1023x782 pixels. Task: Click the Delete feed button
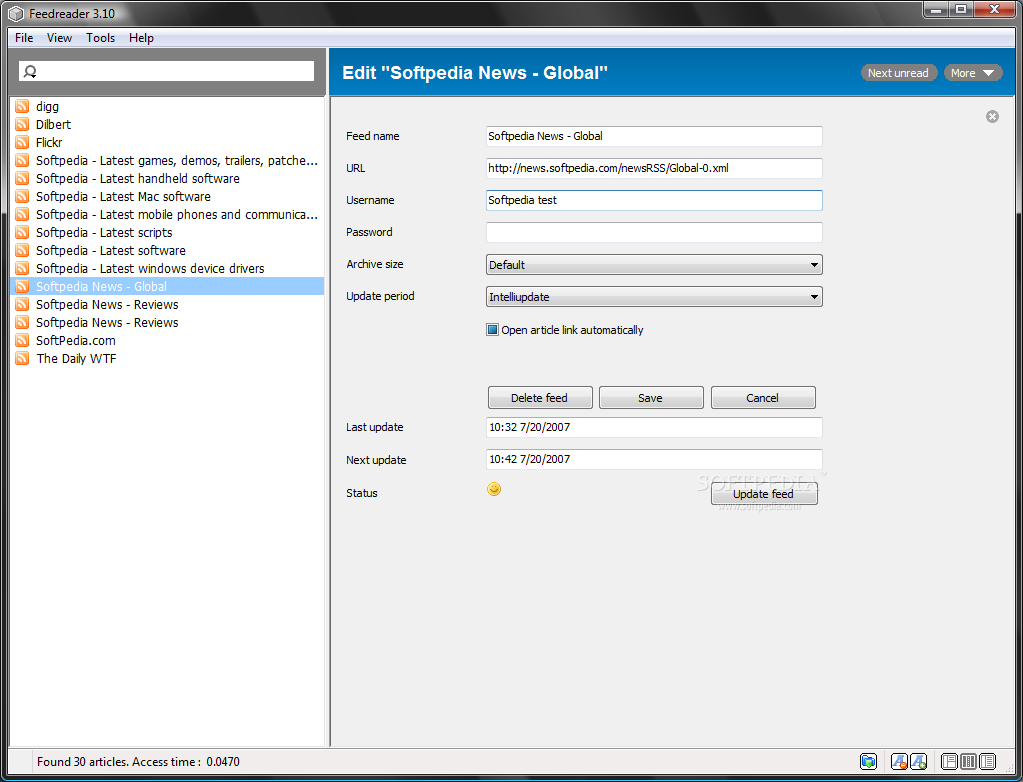click(540, 398)
